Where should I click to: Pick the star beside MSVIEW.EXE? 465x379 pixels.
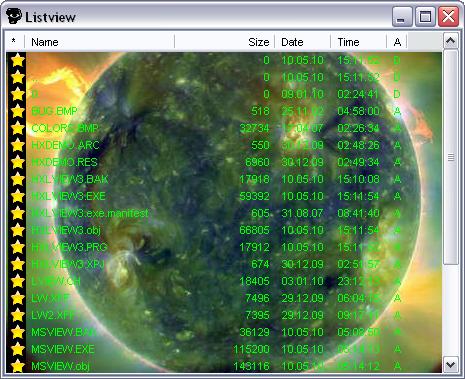18,349
